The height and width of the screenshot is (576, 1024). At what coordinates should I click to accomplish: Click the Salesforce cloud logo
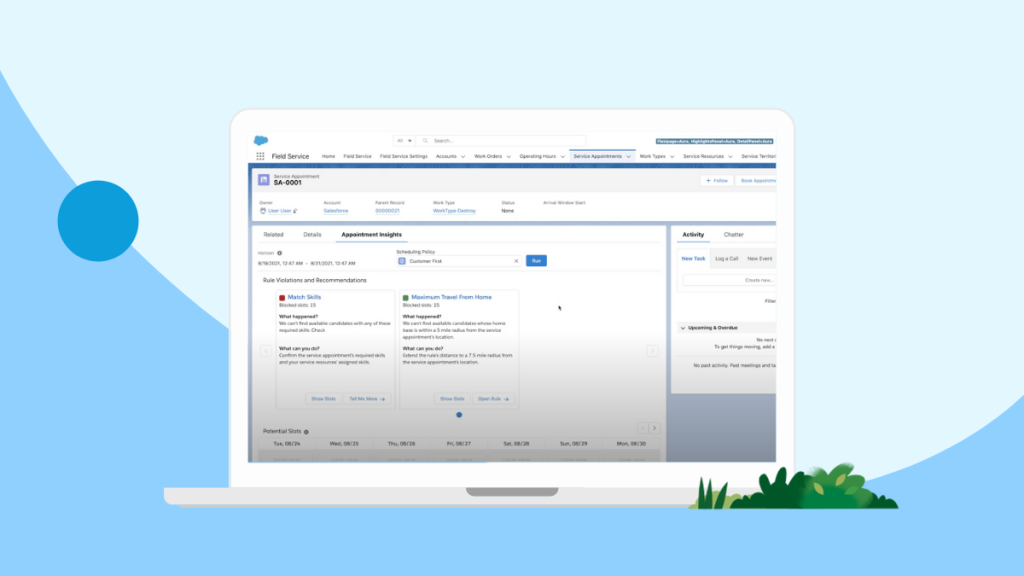click(x=259, y=141)
